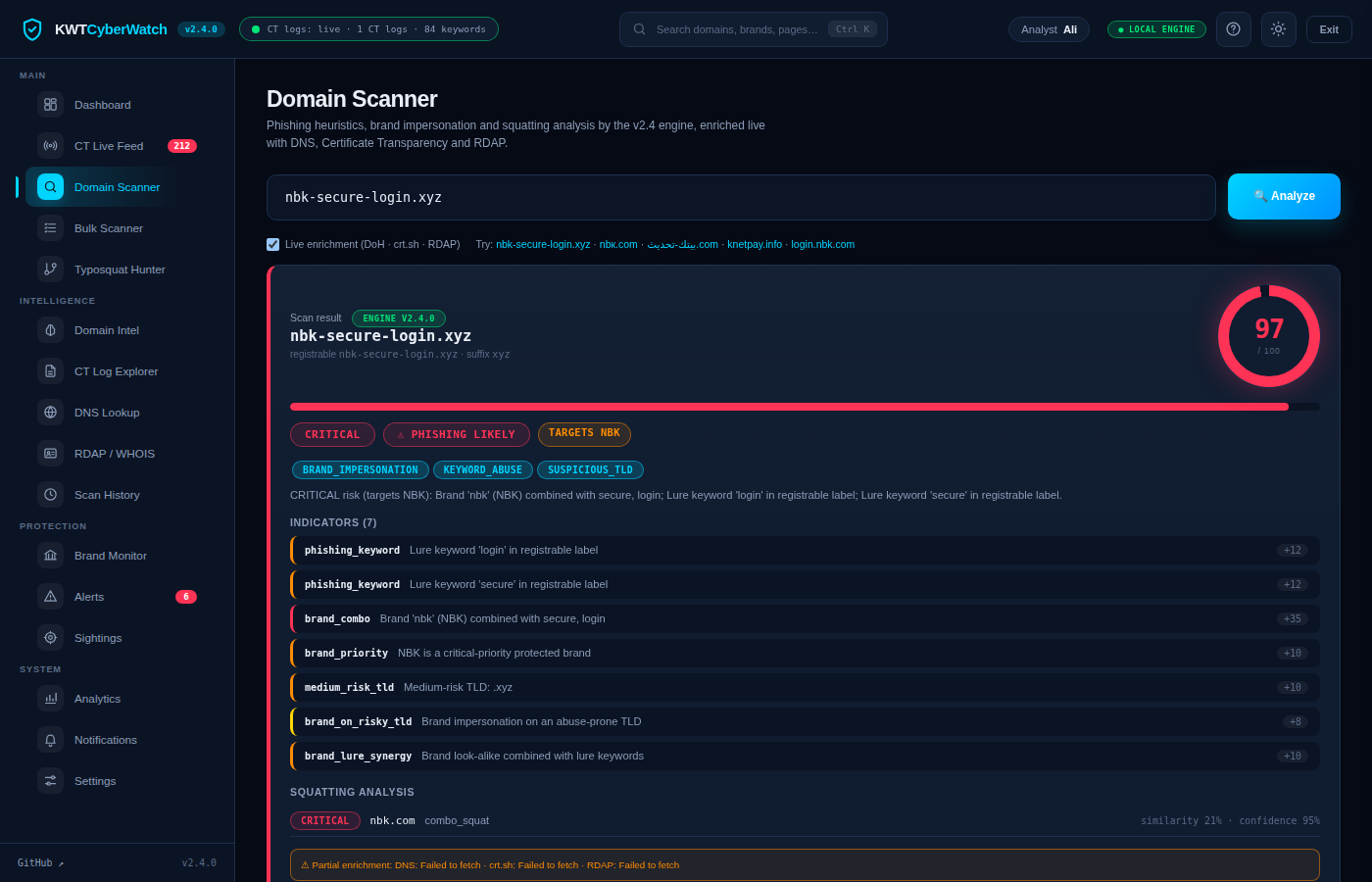
Task: Select the 'login' phishing_keyword row
Action: coord(805,551)
